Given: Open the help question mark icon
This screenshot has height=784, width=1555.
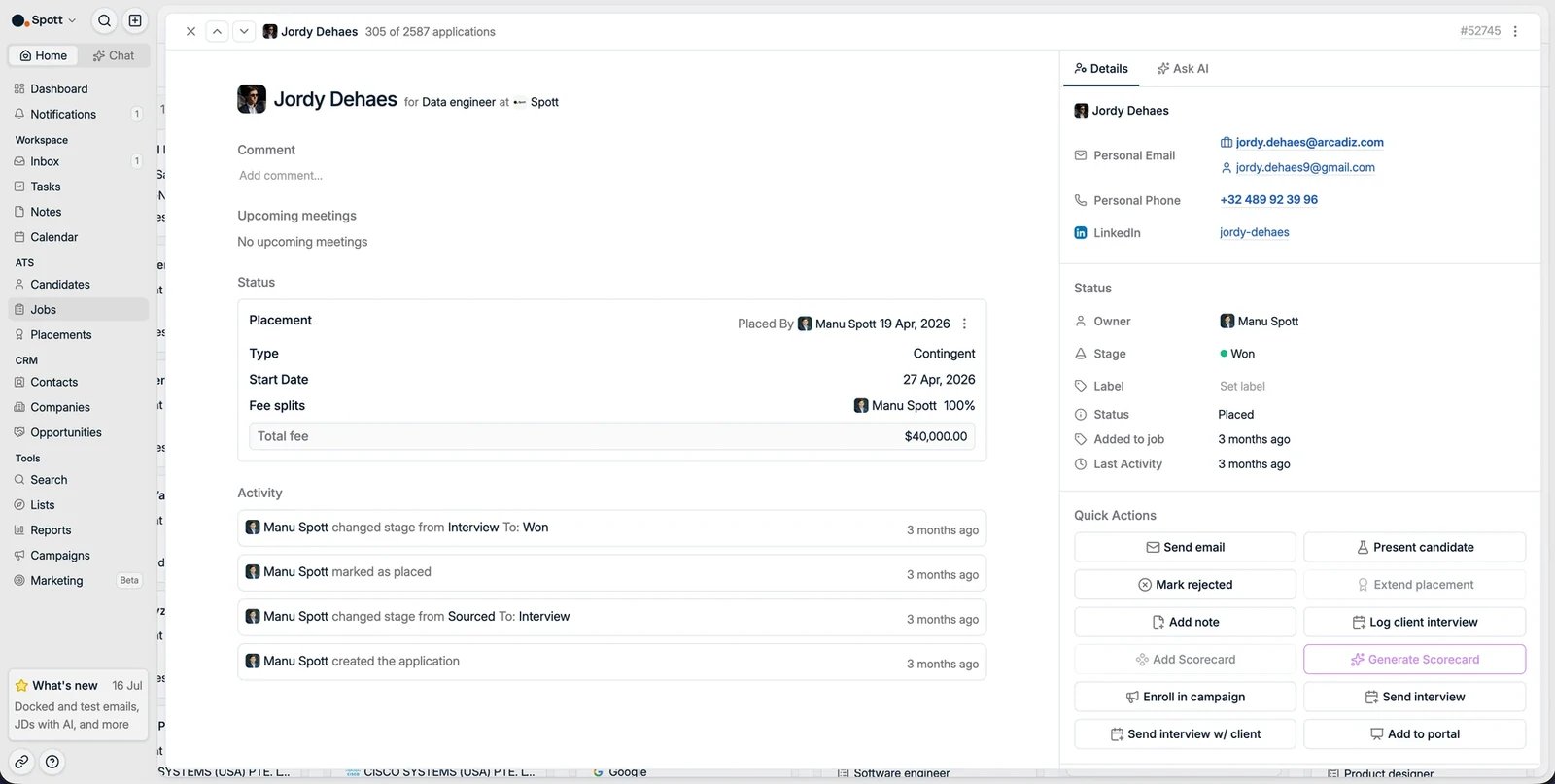Looking at the screenshot, I should coord(52,762).
